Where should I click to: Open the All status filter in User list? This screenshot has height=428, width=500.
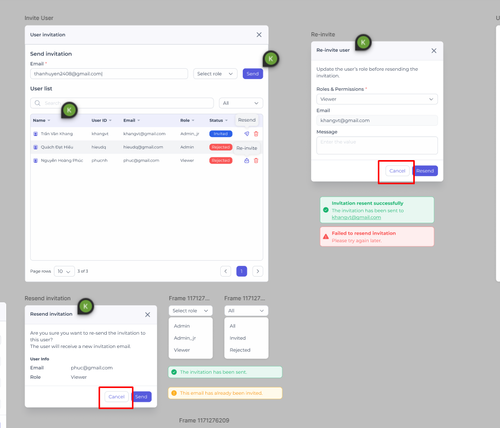click(x=241, y=103)
